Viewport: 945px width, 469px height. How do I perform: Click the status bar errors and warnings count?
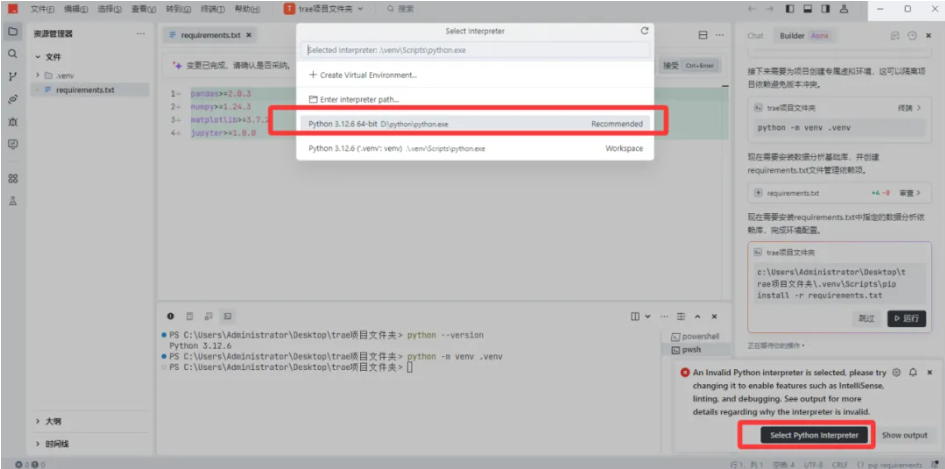[31, 465]
